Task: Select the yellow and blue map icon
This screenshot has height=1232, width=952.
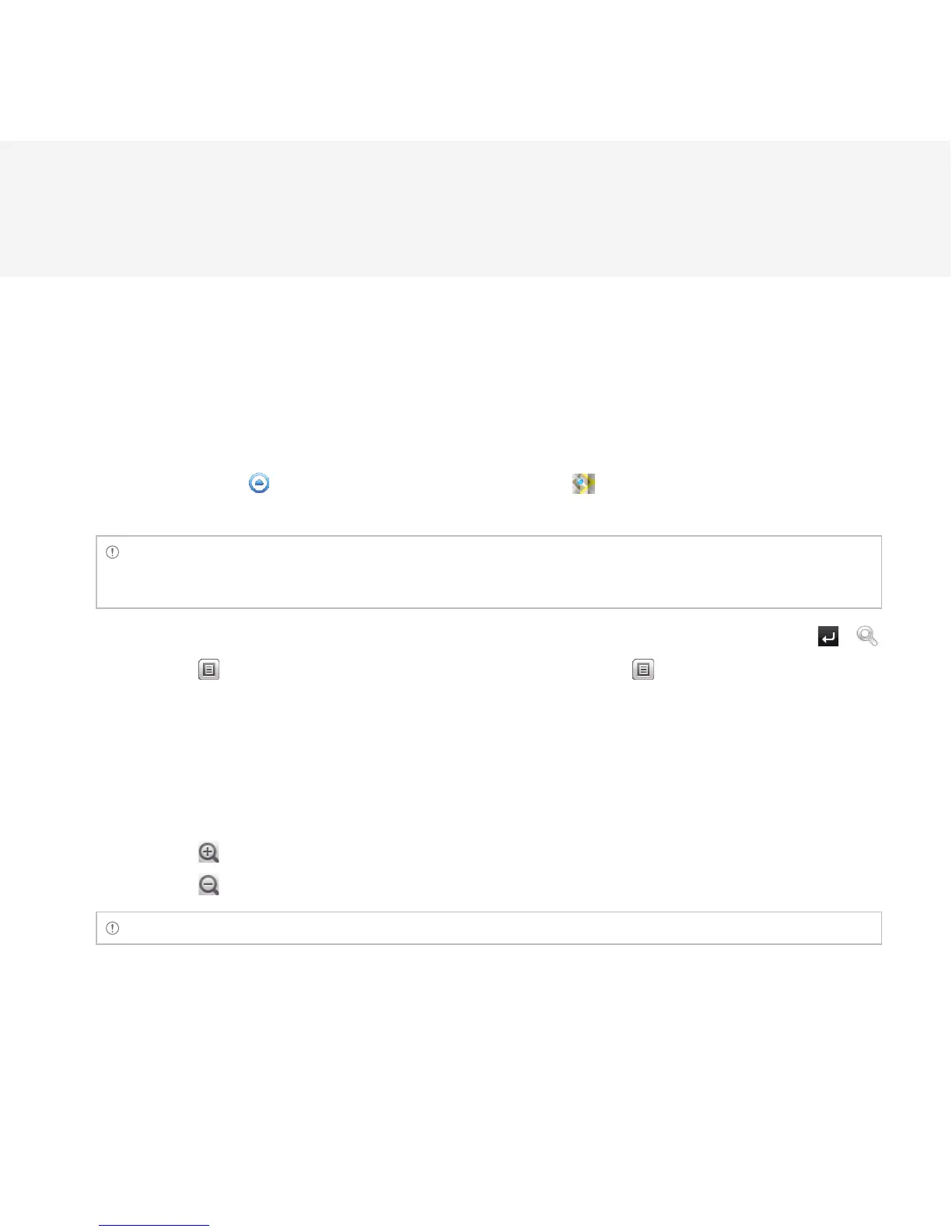Action: point(583,484)
